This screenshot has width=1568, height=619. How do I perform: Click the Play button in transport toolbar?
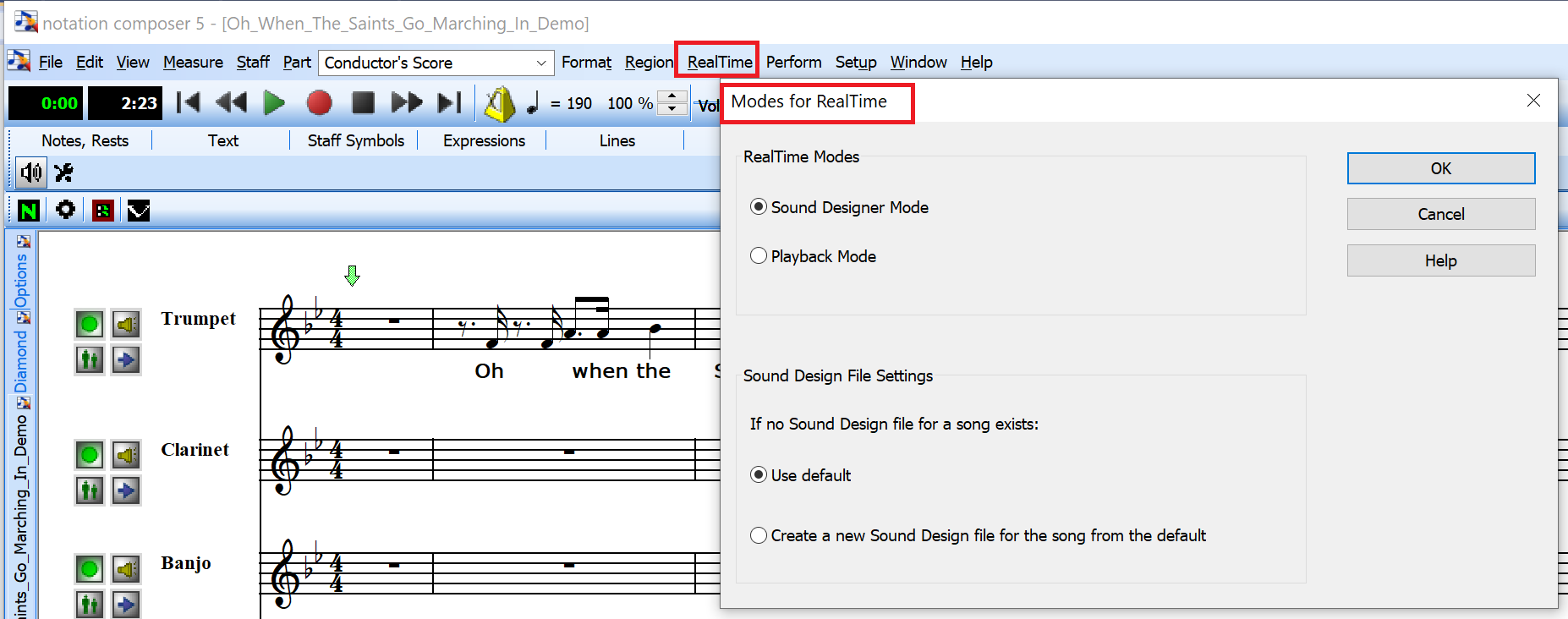point(274,103)
